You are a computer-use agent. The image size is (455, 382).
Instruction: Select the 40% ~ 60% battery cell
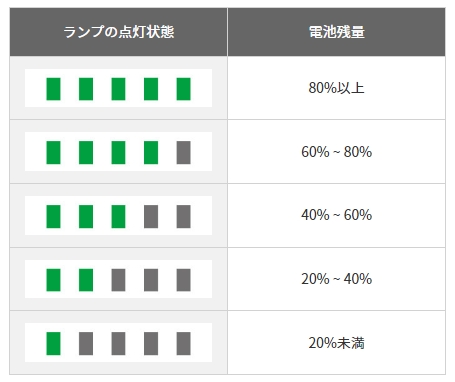(337, 215)
